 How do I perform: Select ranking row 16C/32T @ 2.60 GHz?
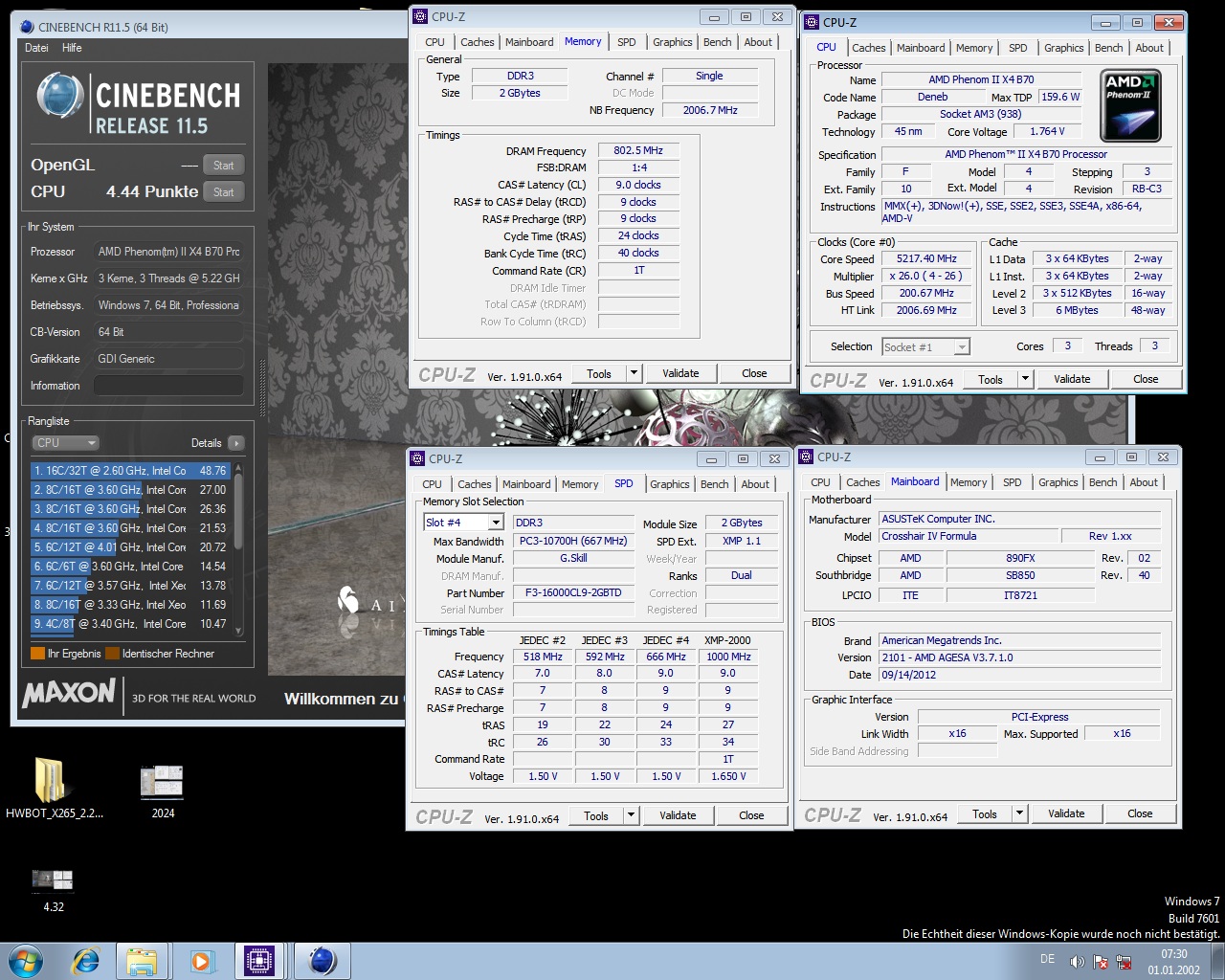click(x=130, y=471)
